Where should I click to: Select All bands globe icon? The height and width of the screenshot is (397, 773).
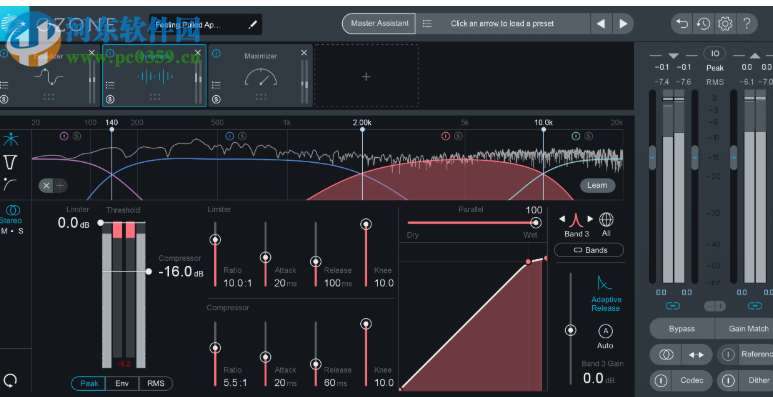pos(606,219)
